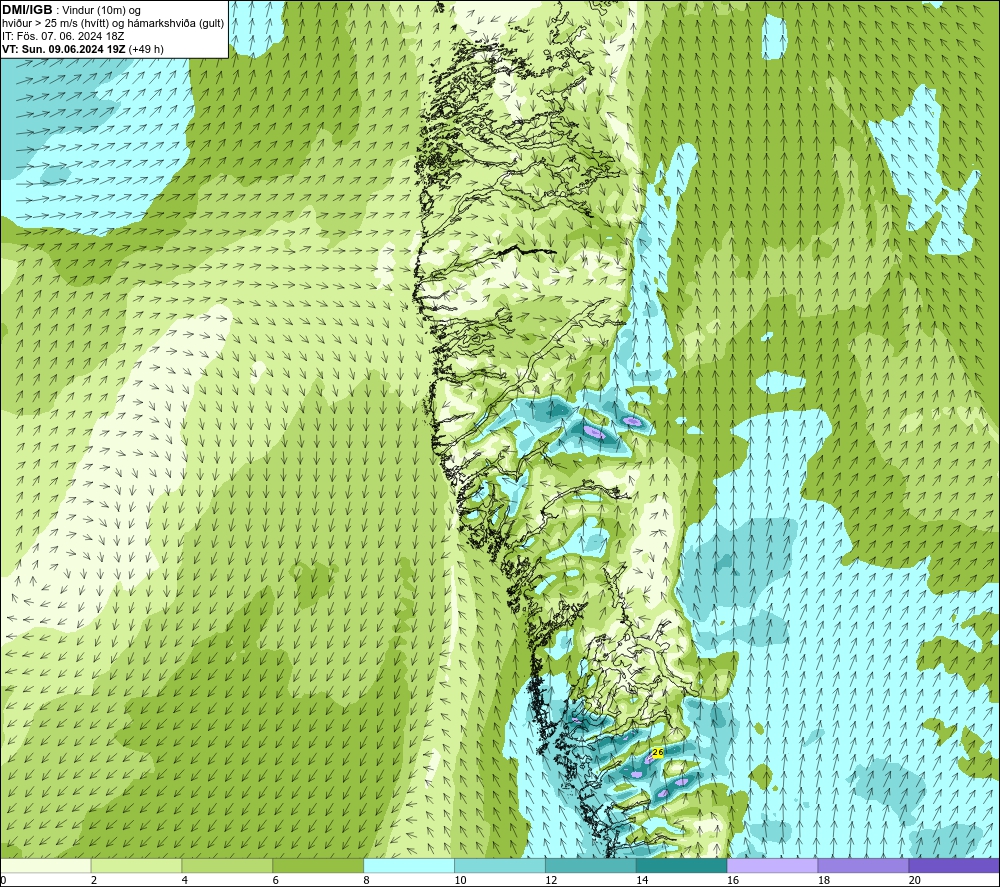Click the colorbar label '10'
Image resolution: width=1000 pixels, height=887 pixels.
tap(460, 881)
